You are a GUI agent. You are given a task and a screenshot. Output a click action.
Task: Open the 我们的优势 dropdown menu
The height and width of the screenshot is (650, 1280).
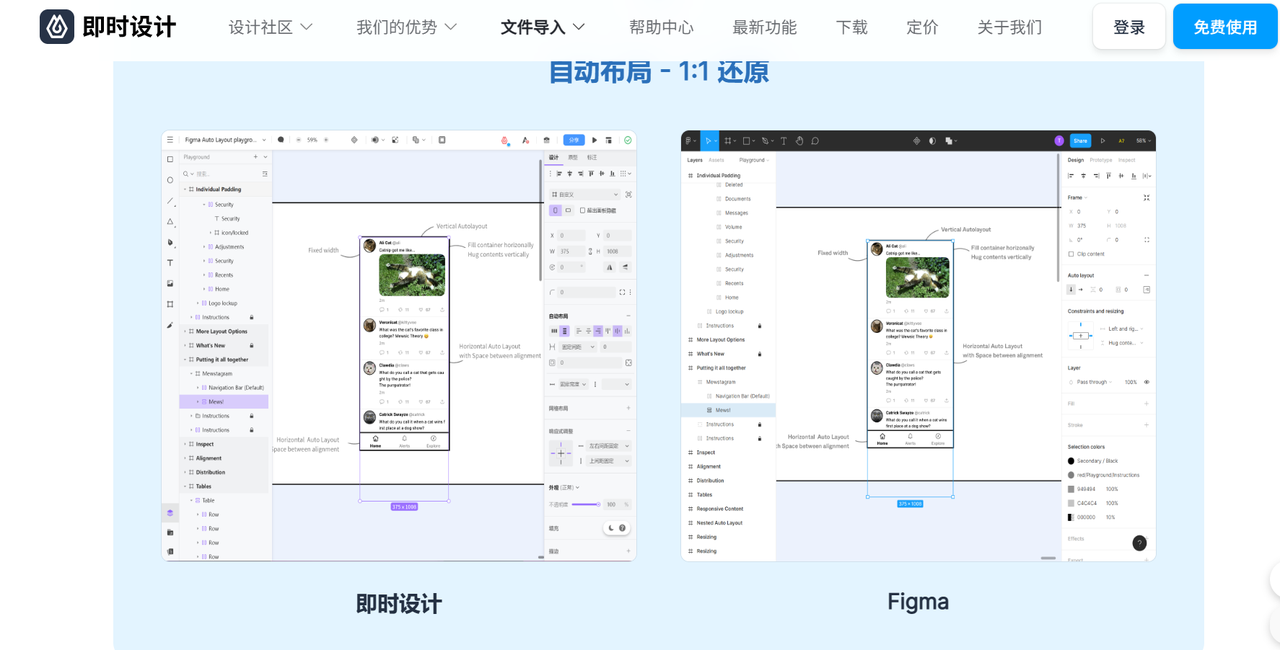click(407, 27)
